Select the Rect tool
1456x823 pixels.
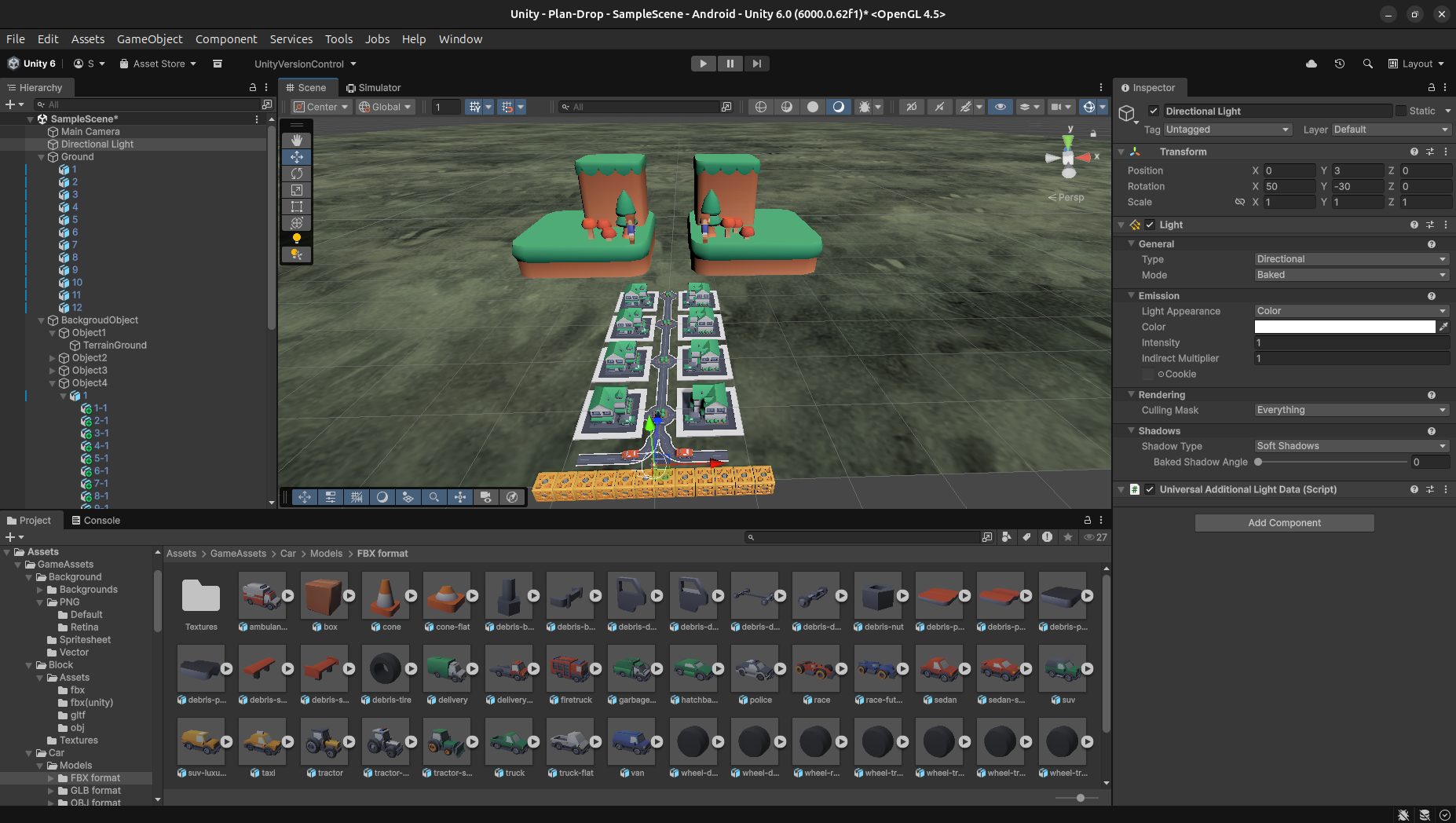pos(296,207)
